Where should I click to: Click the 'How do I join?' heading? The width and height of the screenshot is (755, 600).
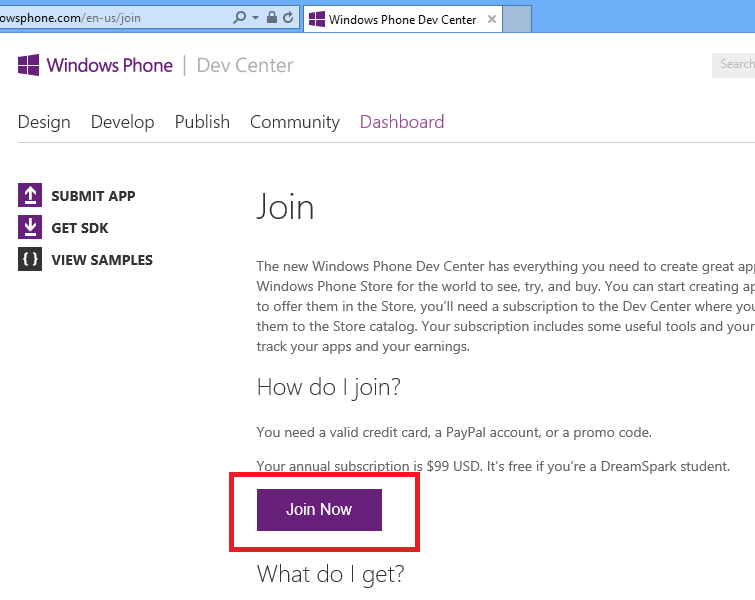click(329, 387)
